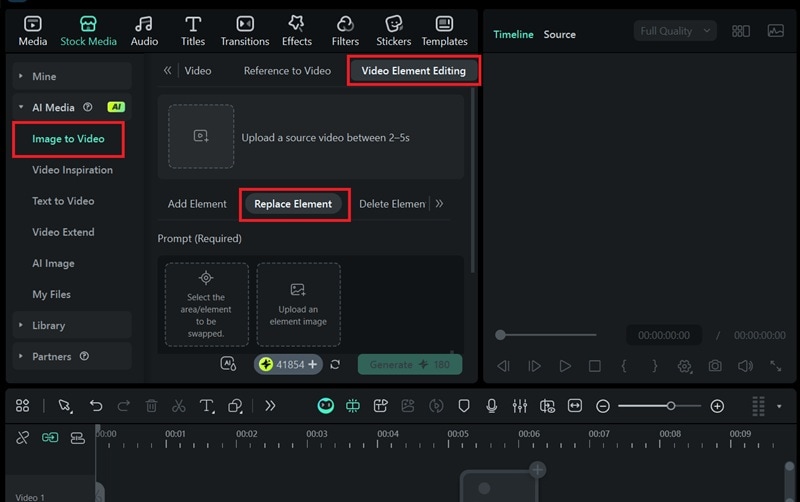800x502 pixels.
Task: Show more element options chevron
Action: click(439, 204)
